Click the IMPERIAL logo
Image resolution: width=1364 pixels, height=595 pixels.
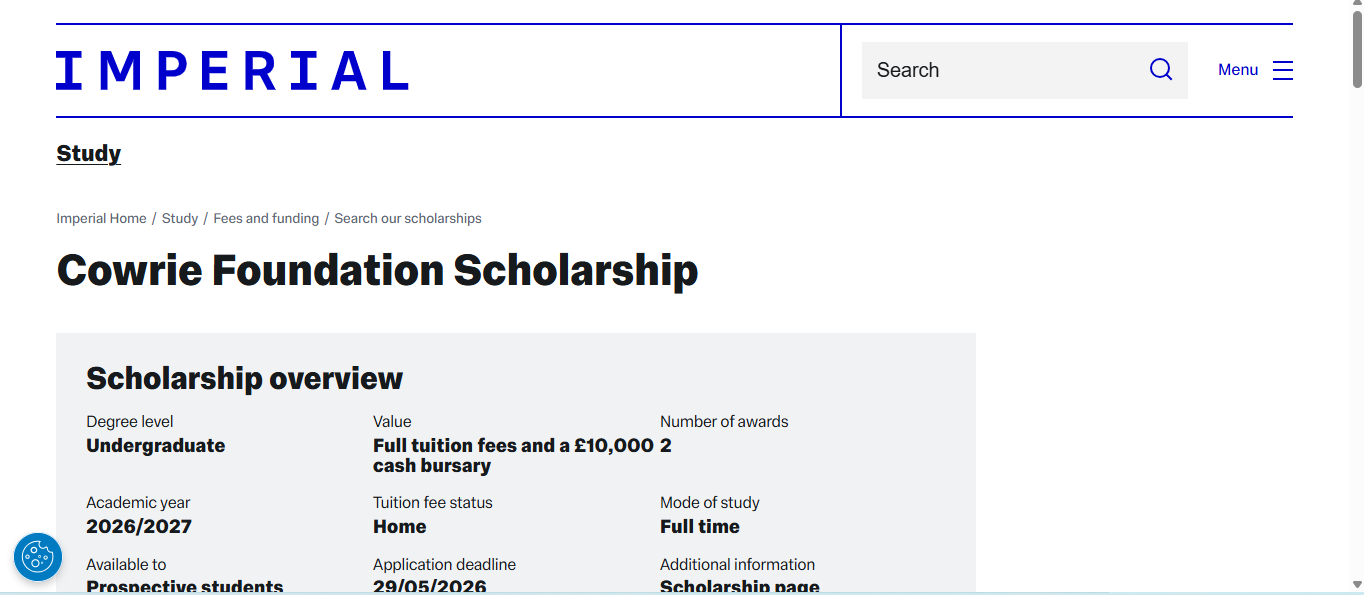232,69
